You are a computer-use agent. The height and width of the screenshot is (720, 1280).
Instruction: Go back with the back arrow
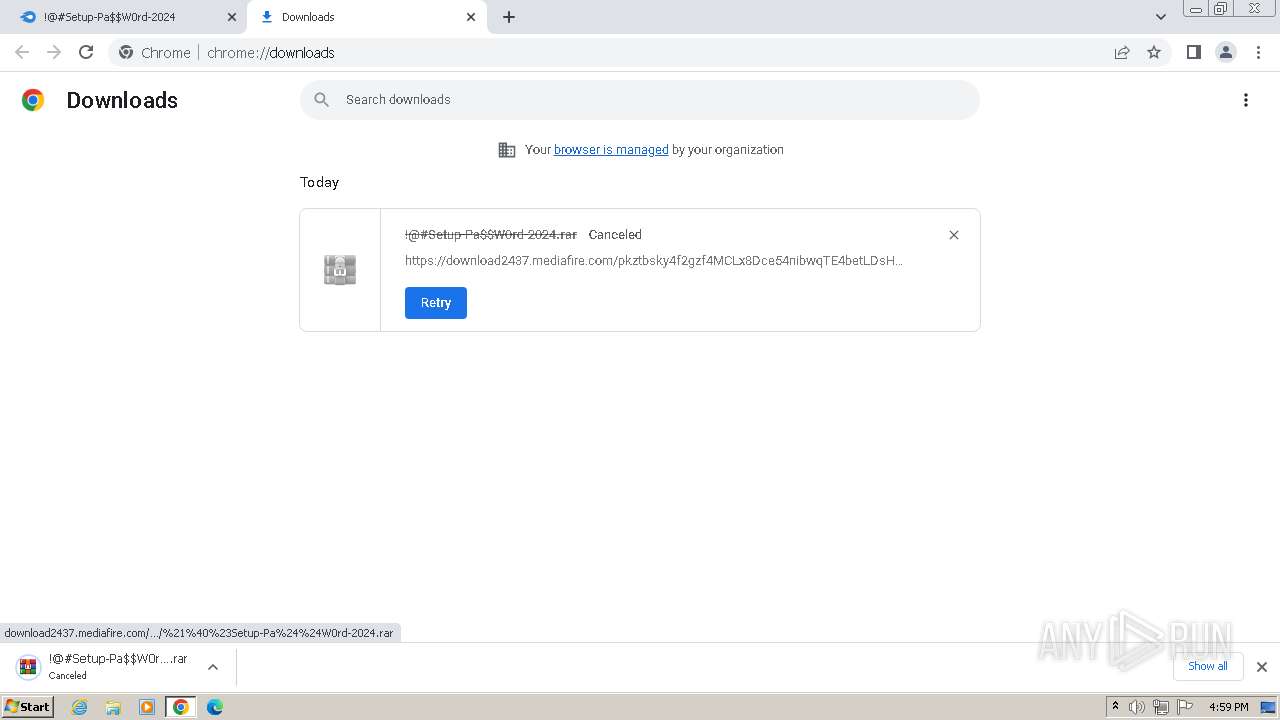22,52
